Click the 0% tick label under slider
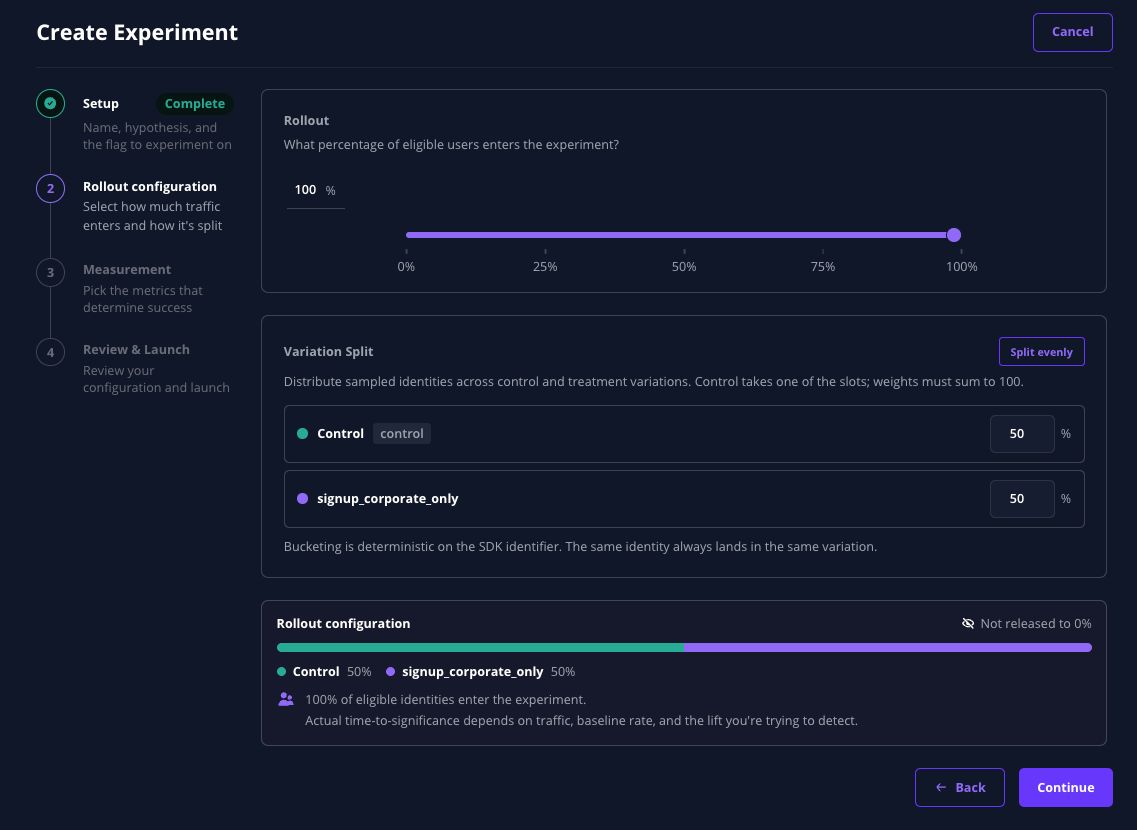The image size is (1137, 830). pyautogui.click(x=406, y=267)
